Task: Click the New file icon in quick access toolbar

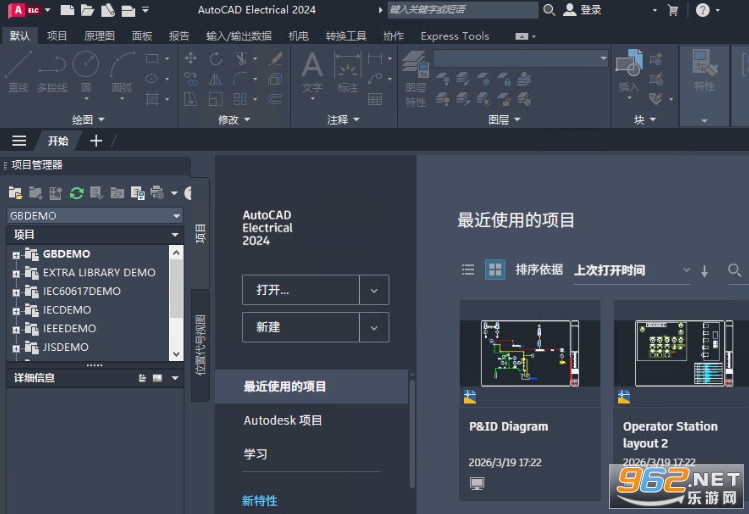Action: [67, 10]
